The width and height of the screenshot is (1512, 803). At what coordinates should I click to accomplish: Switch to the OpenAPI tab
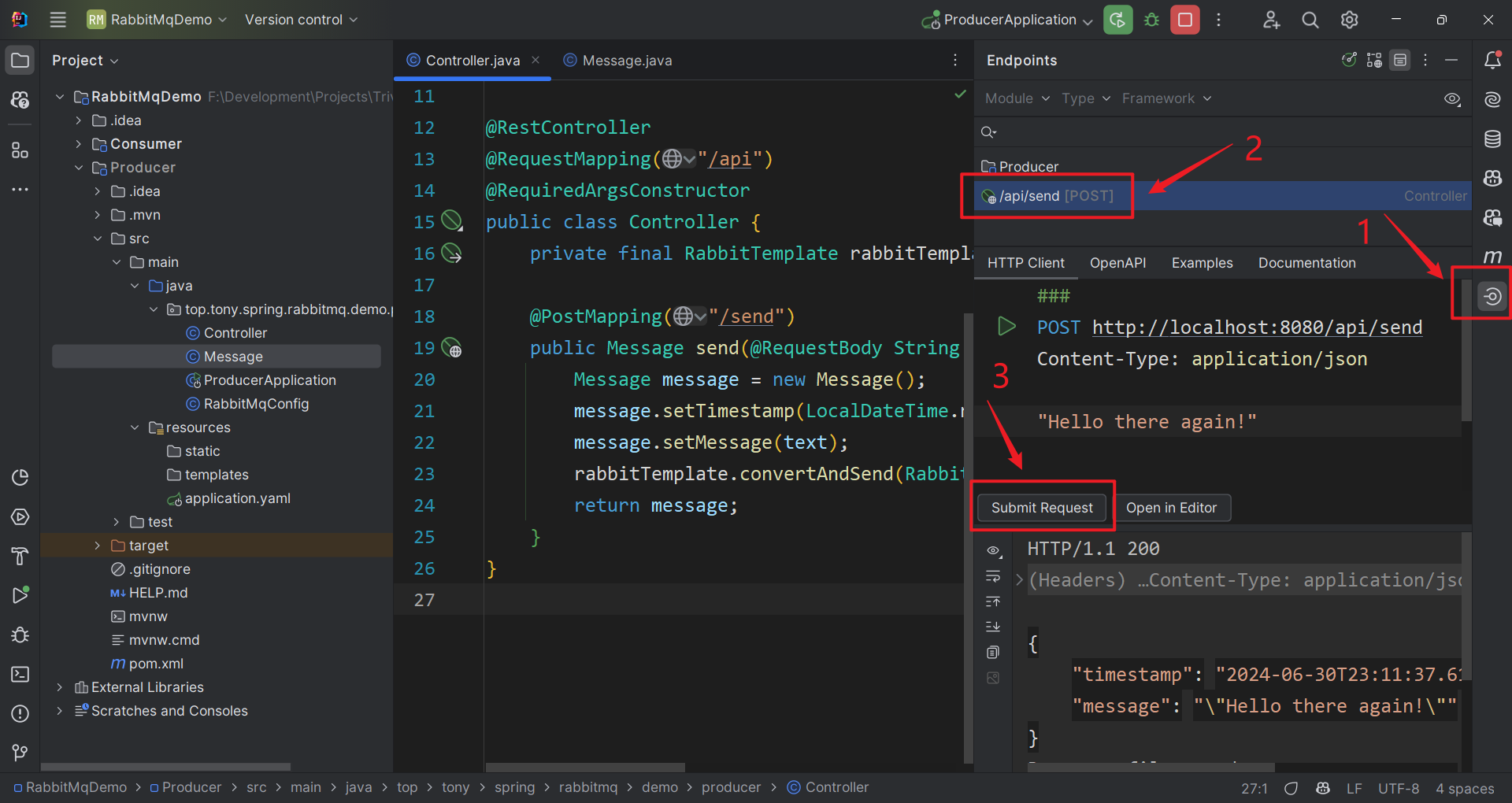[x=1117, y=263]
